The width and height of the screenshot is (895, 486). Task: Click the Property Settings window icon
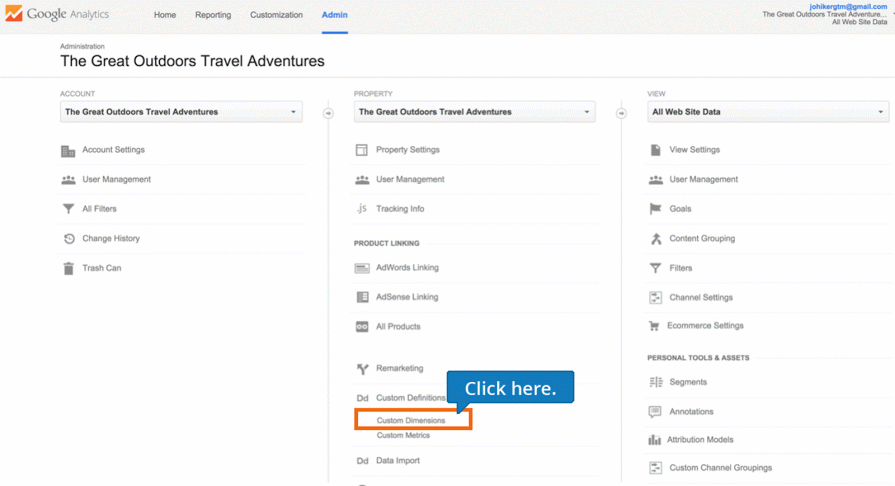click(x=361, y=150)
